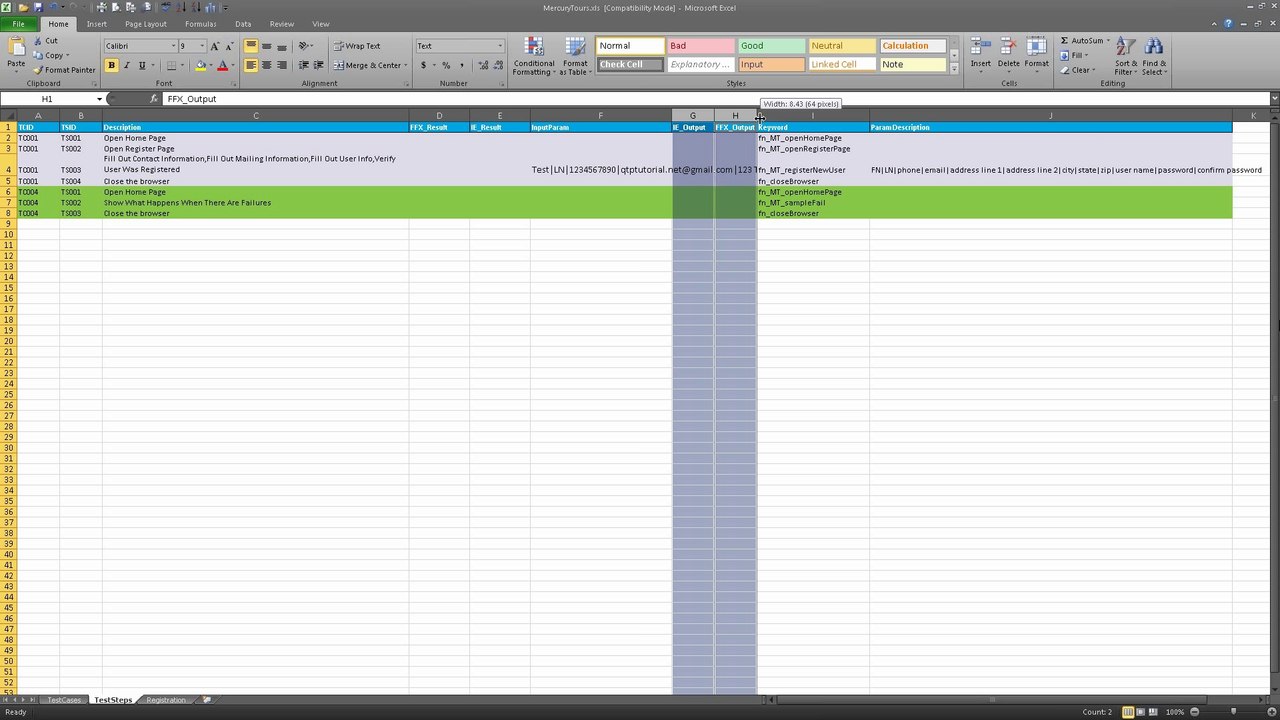Increase font size with grow icon
Screen dimensions: 1280x720
(214, 46)
